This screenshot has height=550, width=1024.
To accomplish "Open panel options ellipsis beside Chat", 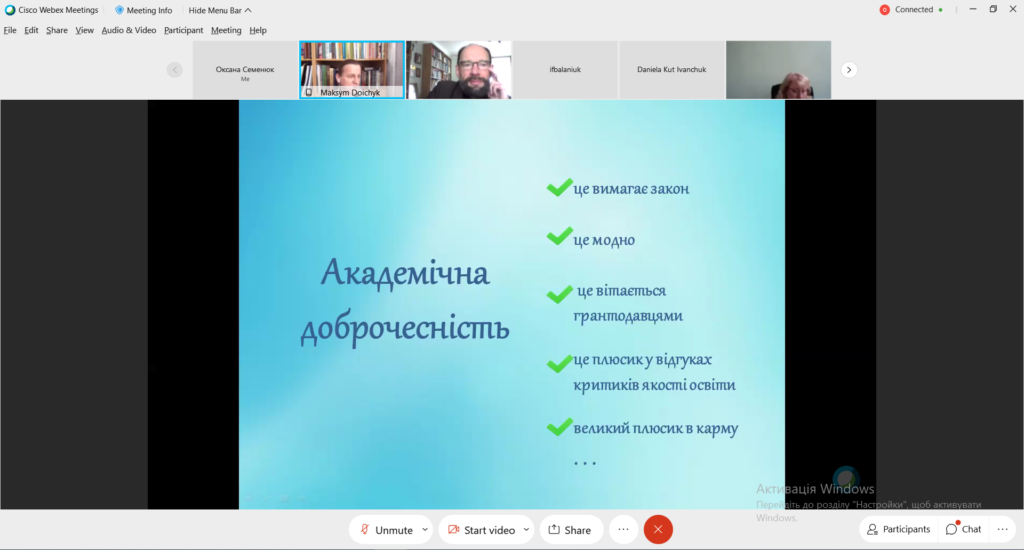I will pos(1003,529).
